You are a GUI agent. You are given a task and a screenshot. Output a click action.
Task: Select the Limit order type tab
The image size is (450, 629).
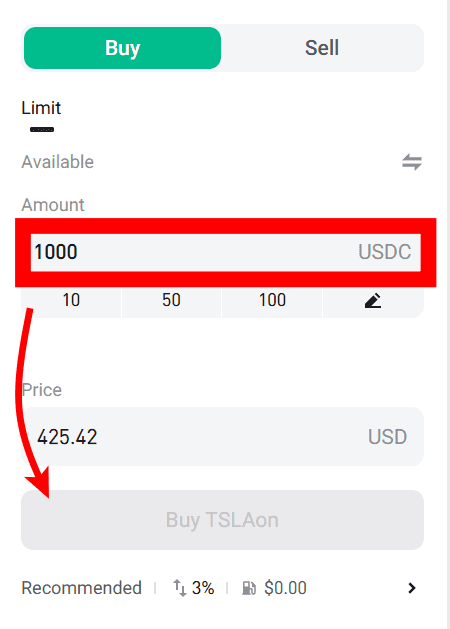pyautogui.click(x=41, y=108)
